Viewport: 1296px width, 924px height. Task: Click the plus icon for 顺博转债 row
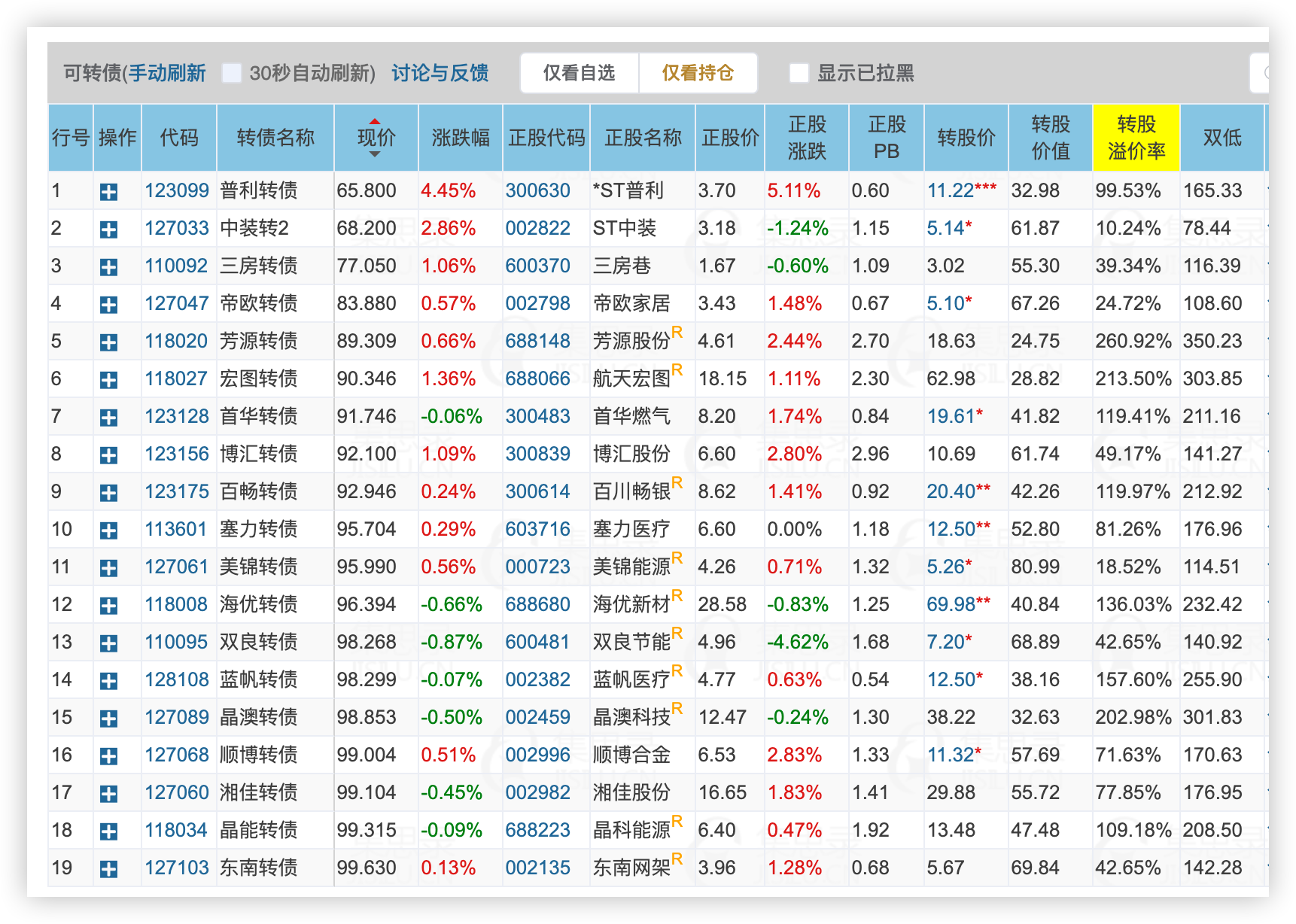coord(108,756)
